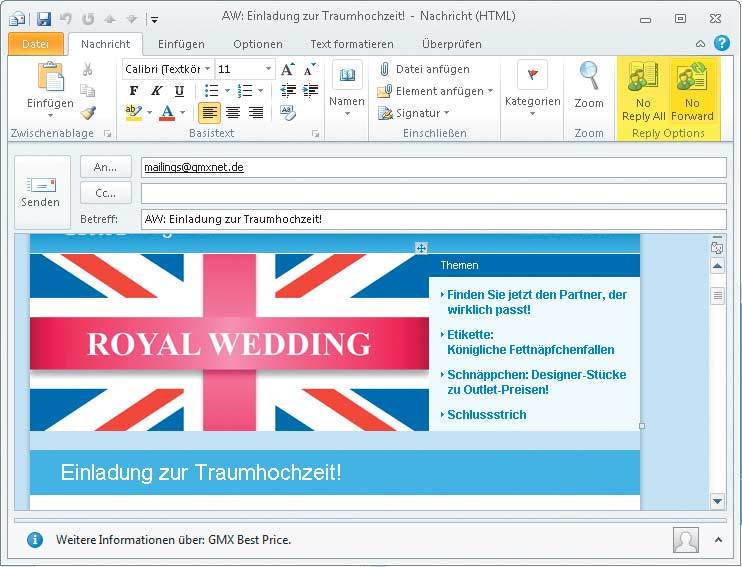The height and width of the screenshot is (567, 742).
Task: Open the Text formatieren tab
Action: pos(351,44)
